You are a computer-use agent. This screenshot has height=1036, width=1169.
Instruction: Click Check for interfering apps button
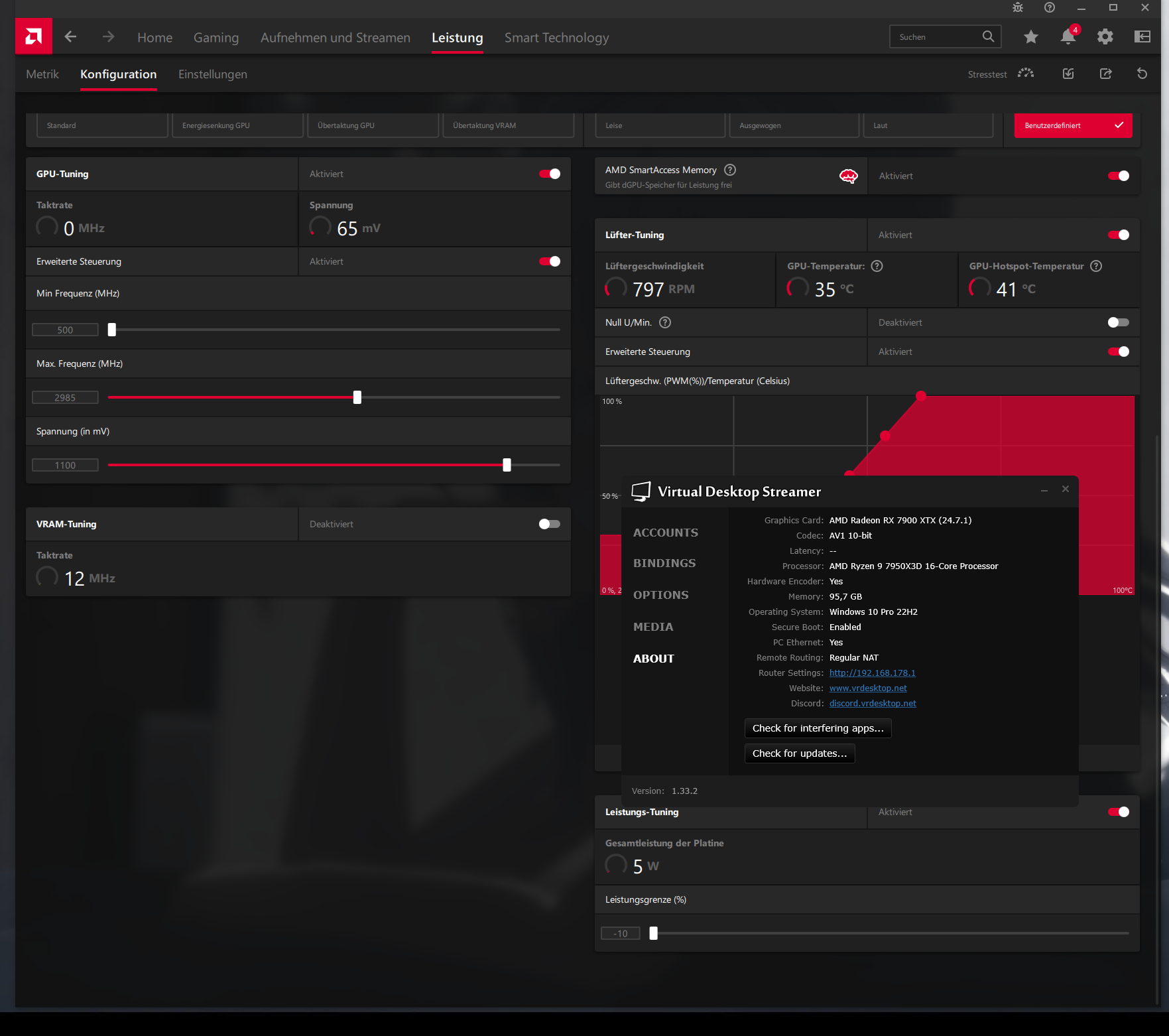[818, 728]
